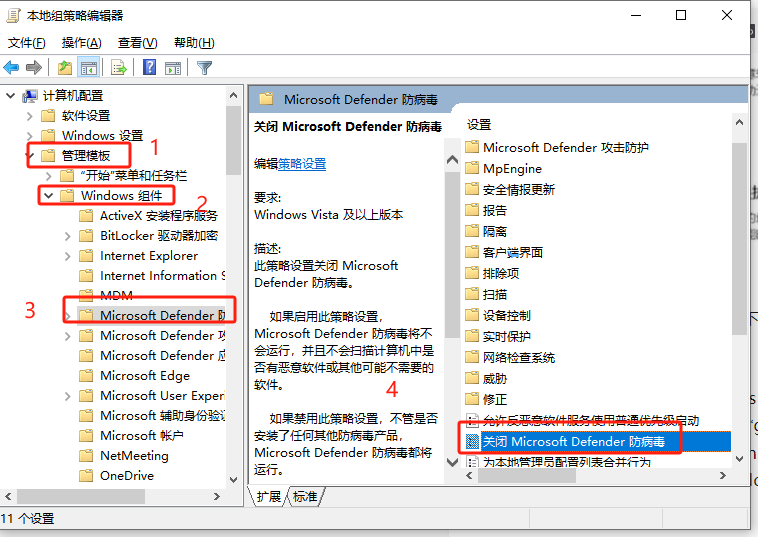Click the blue Help question mark icon
This screenshot has width=758, height=537.
[149, 67]
